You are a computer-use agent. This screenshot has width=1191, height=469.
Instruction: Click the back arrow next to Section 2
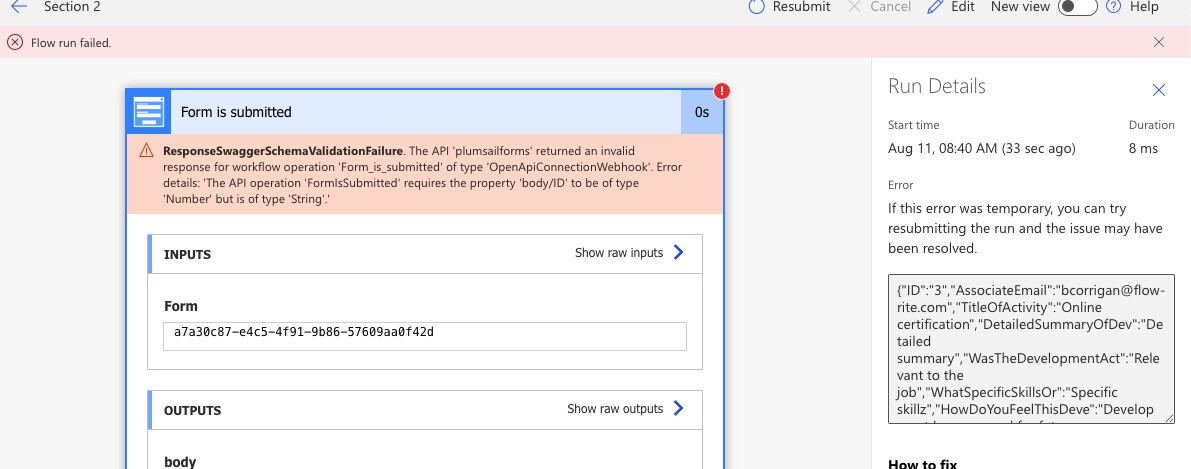click(x=18, y=7)
